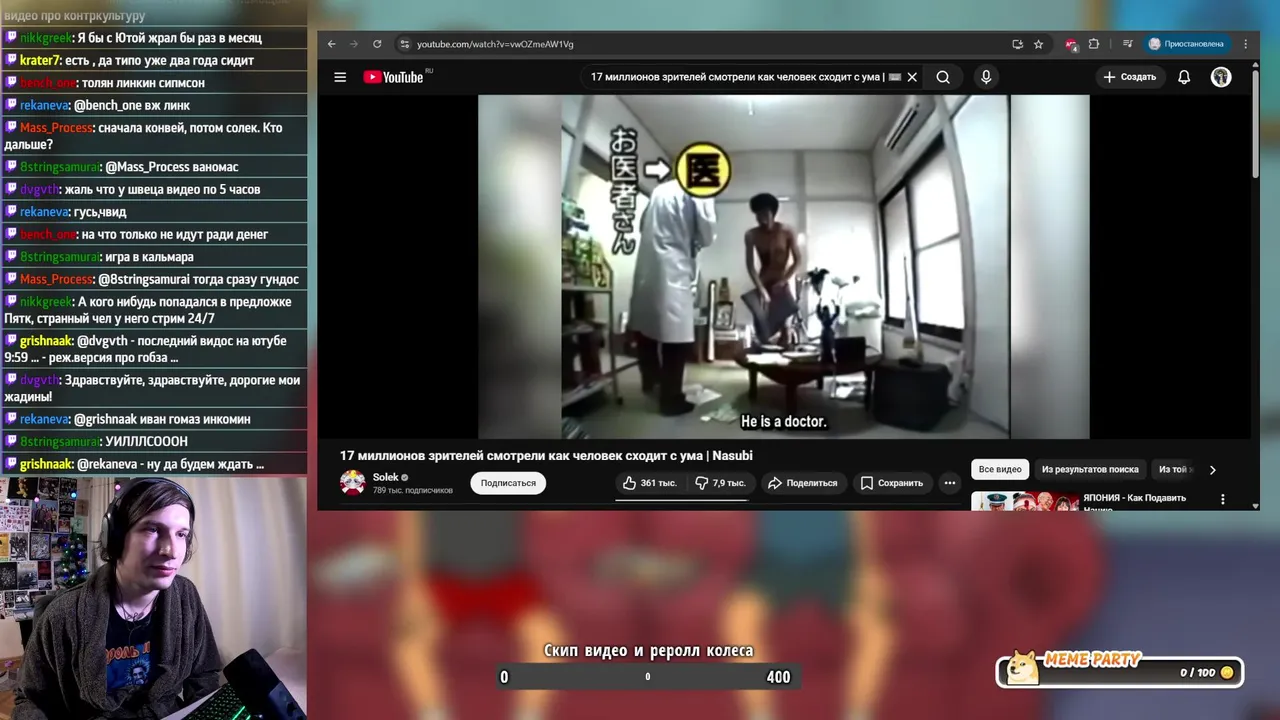
Task: Click the browser forward arrow
Action: (354, 44)
